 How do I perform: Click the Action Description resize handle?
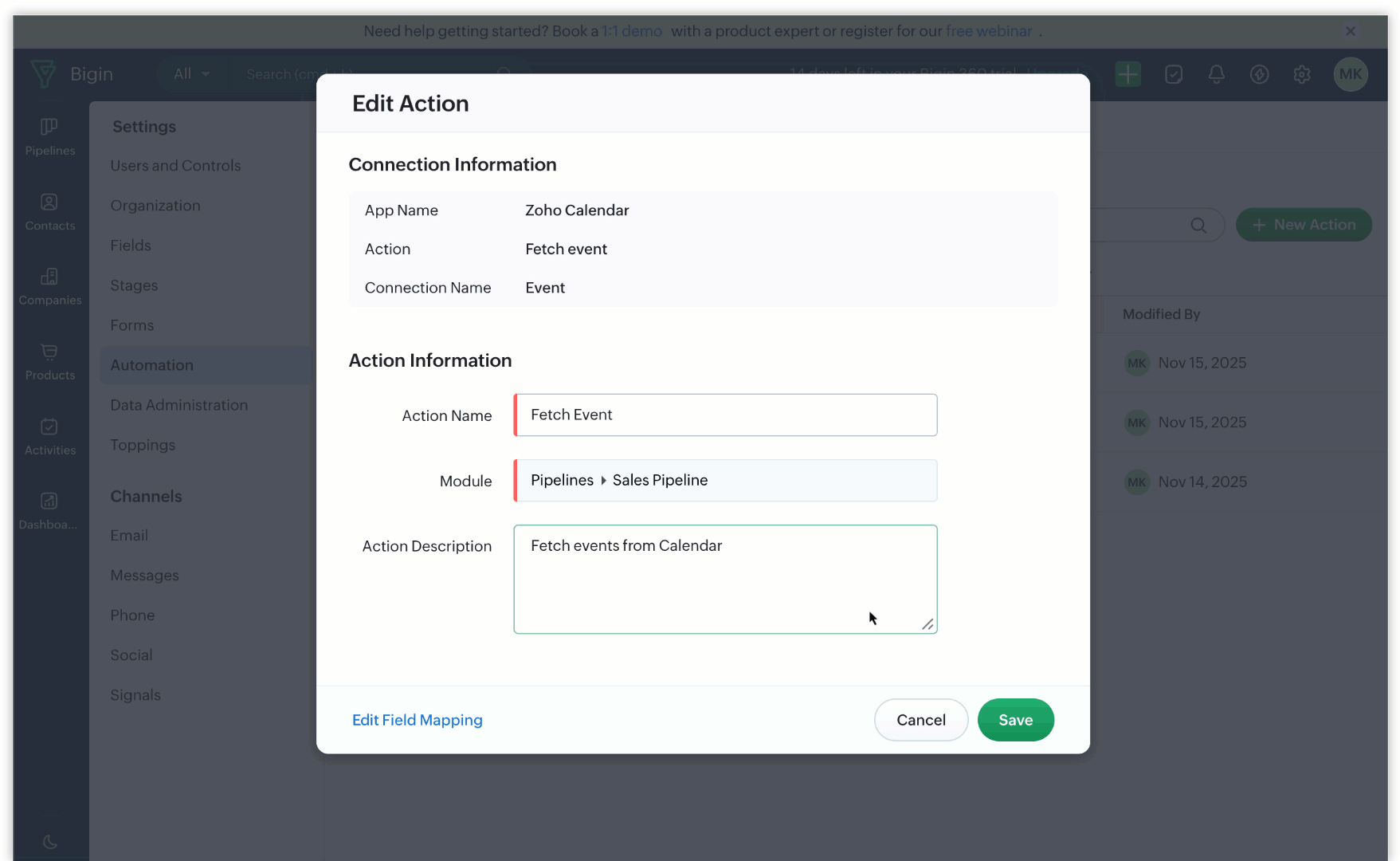point(927,624)
